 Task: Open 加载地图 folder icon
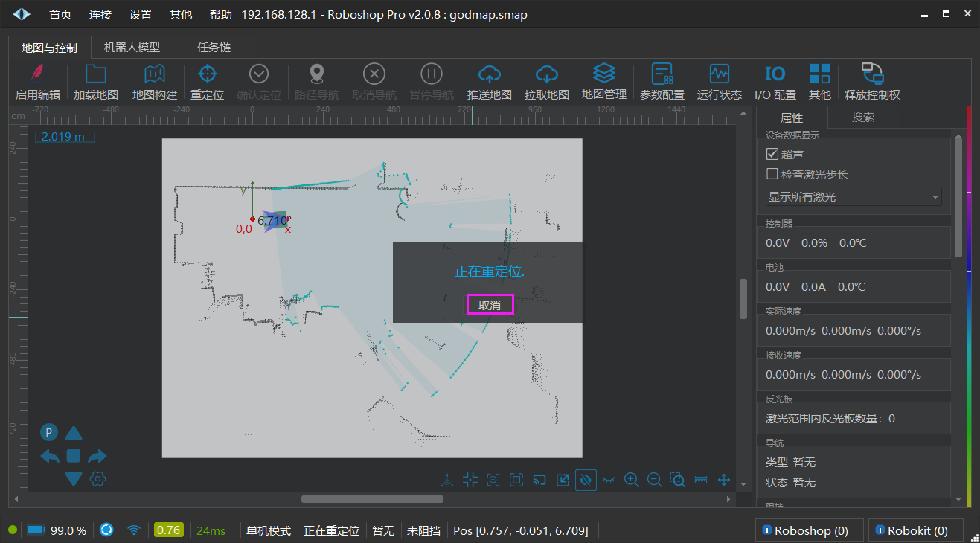tap(96, 74)
